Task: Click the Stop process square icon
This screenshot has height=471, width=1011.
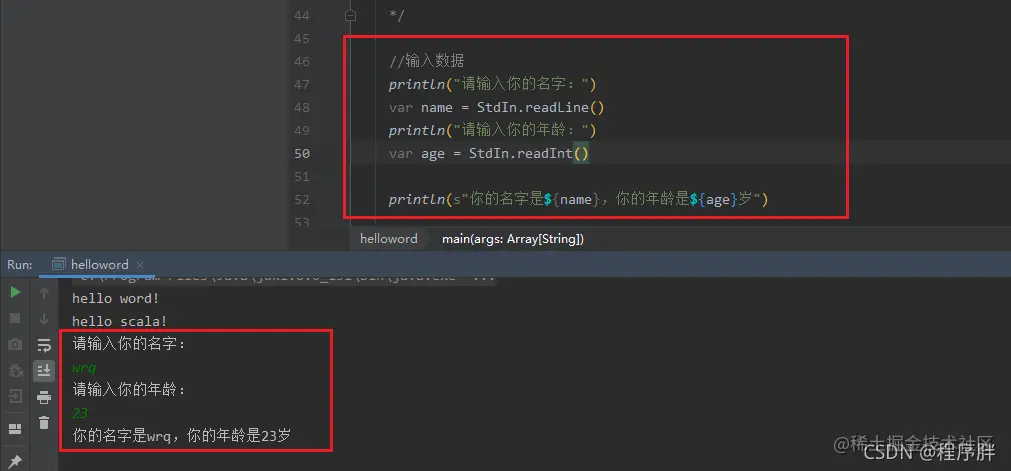Action: point(15,318)
